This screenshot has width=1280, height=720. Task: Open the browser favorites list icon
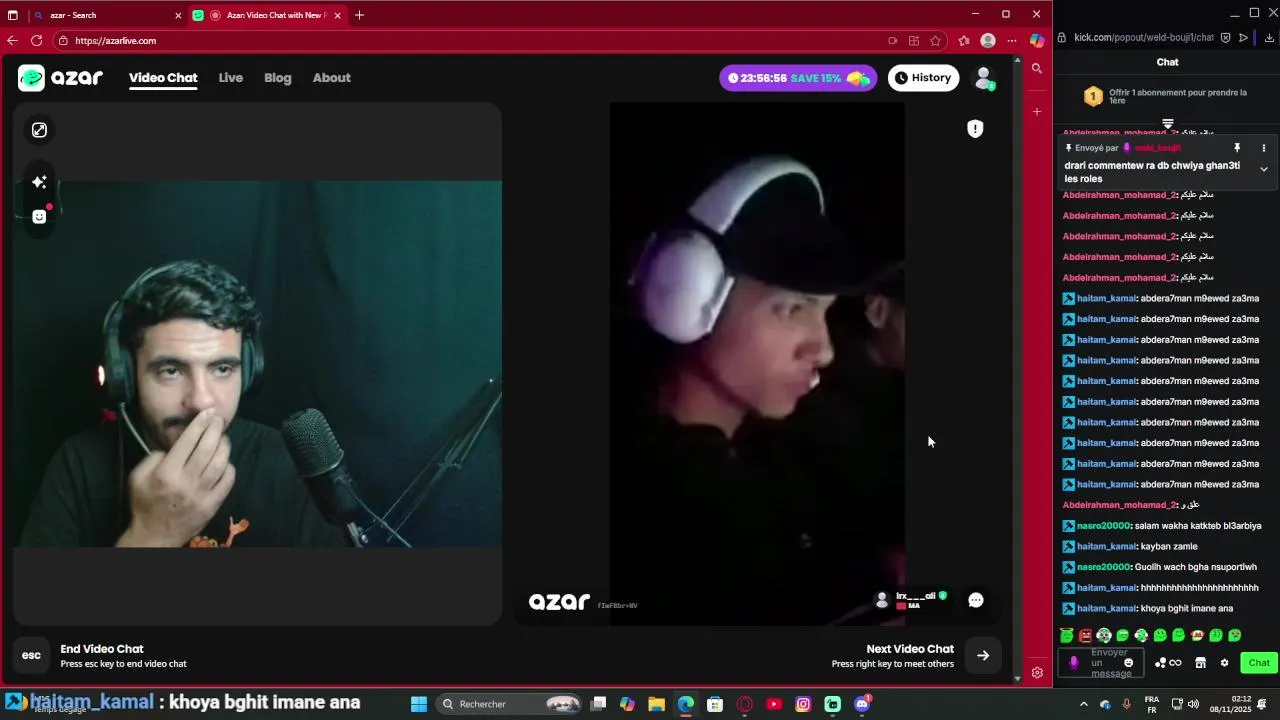(x=964, y=41)
